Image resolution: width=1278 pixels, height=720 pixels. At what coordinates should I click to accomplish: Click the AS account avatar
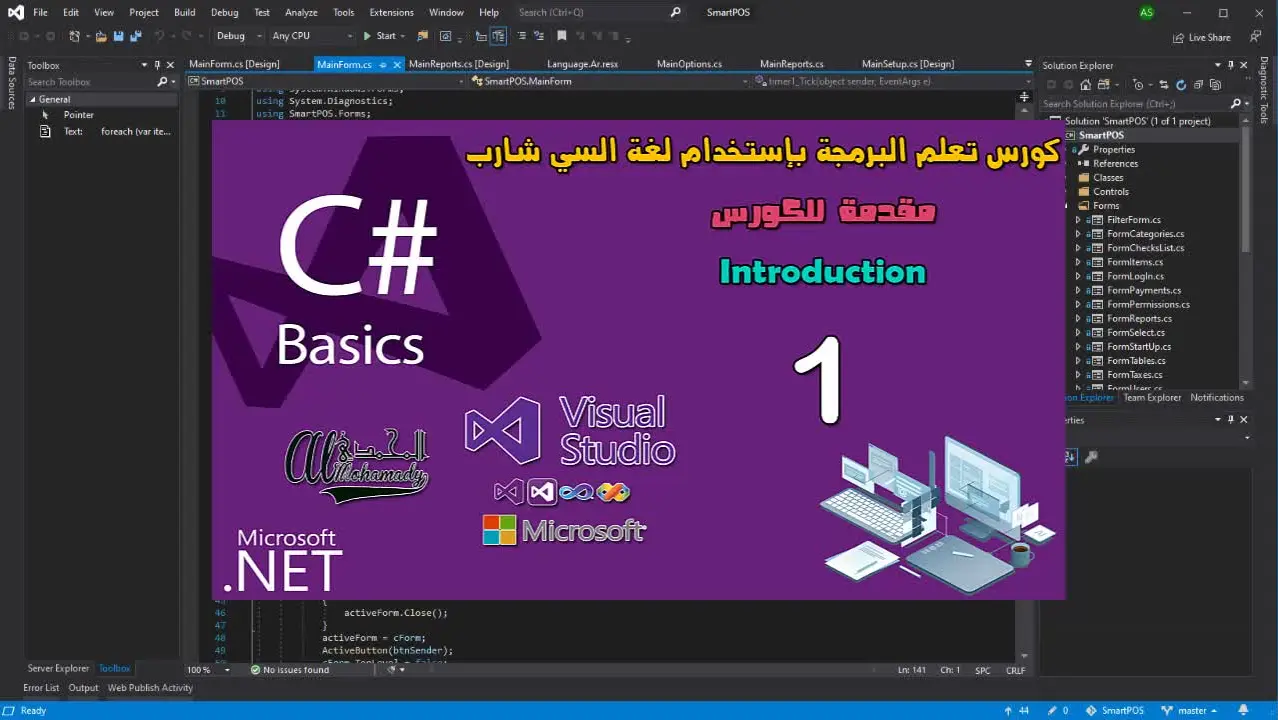[1146, 12]
